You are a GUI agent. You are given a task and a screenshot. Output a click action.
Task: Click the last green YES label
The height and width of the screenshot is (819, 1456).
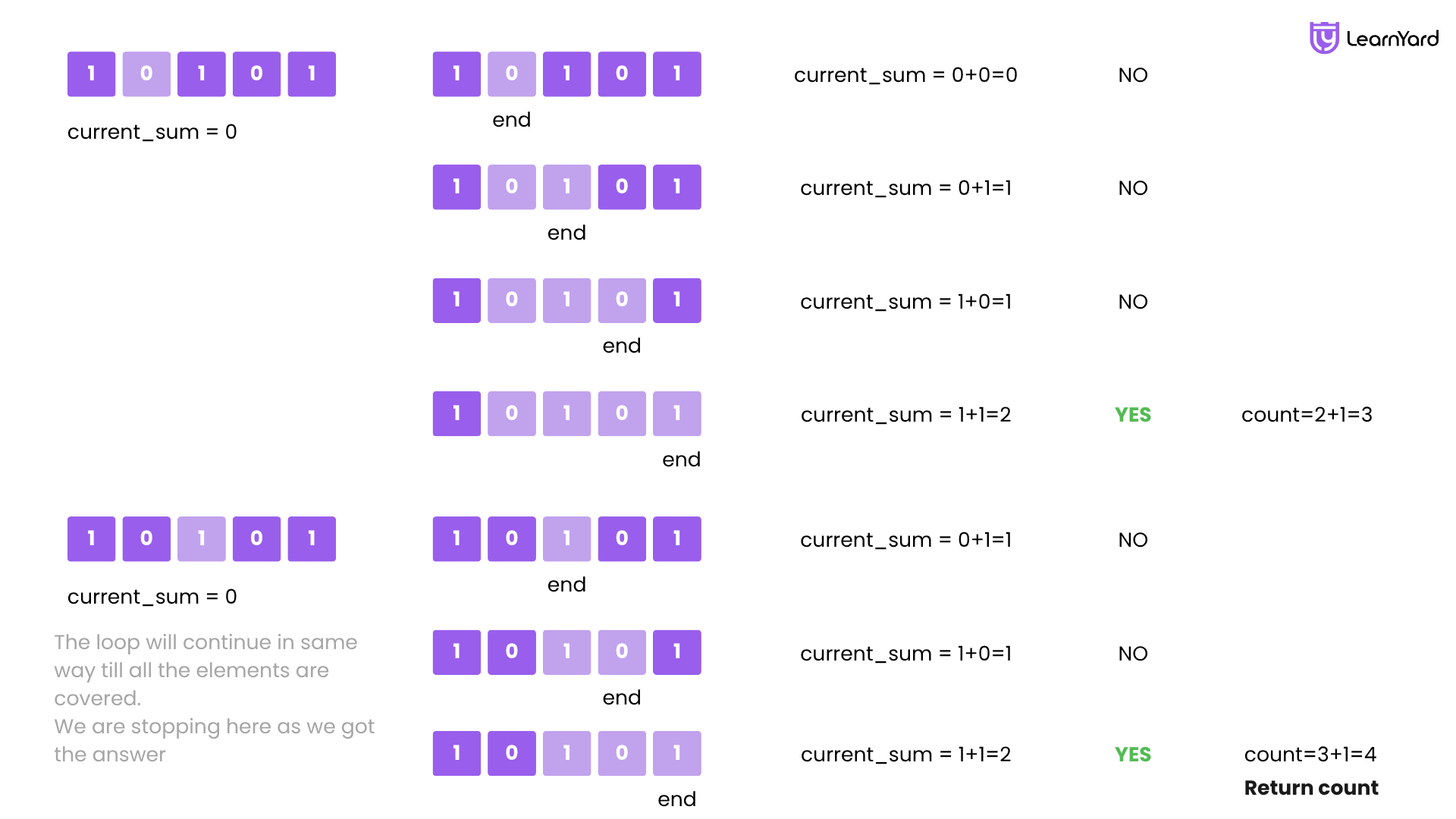pos(1133,755)
